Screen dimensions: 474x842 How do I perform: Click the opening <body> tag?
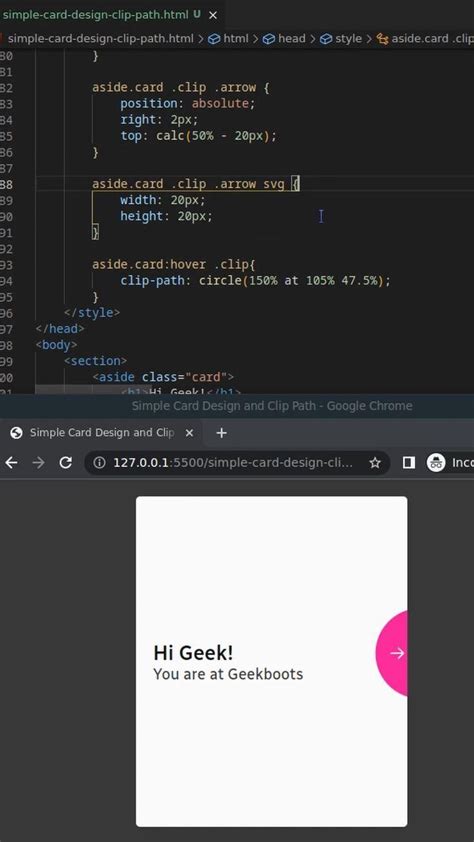(56, 345)
